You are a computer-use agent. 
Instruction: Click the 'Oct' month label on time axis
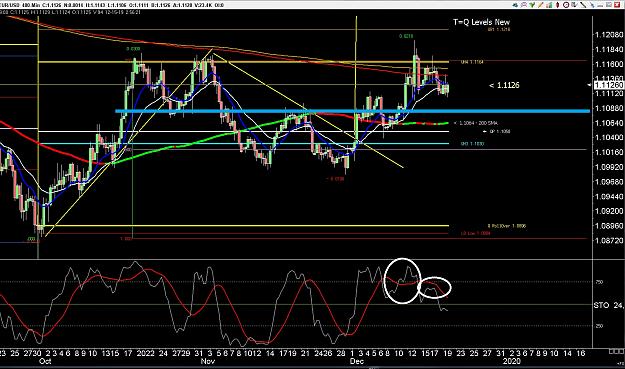click(x=45, y=361)
